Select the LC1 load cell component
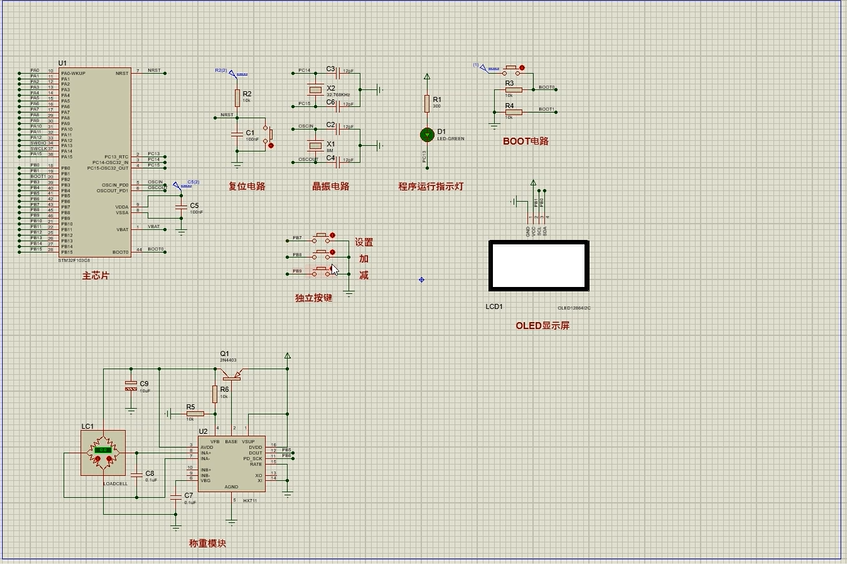 103,453
